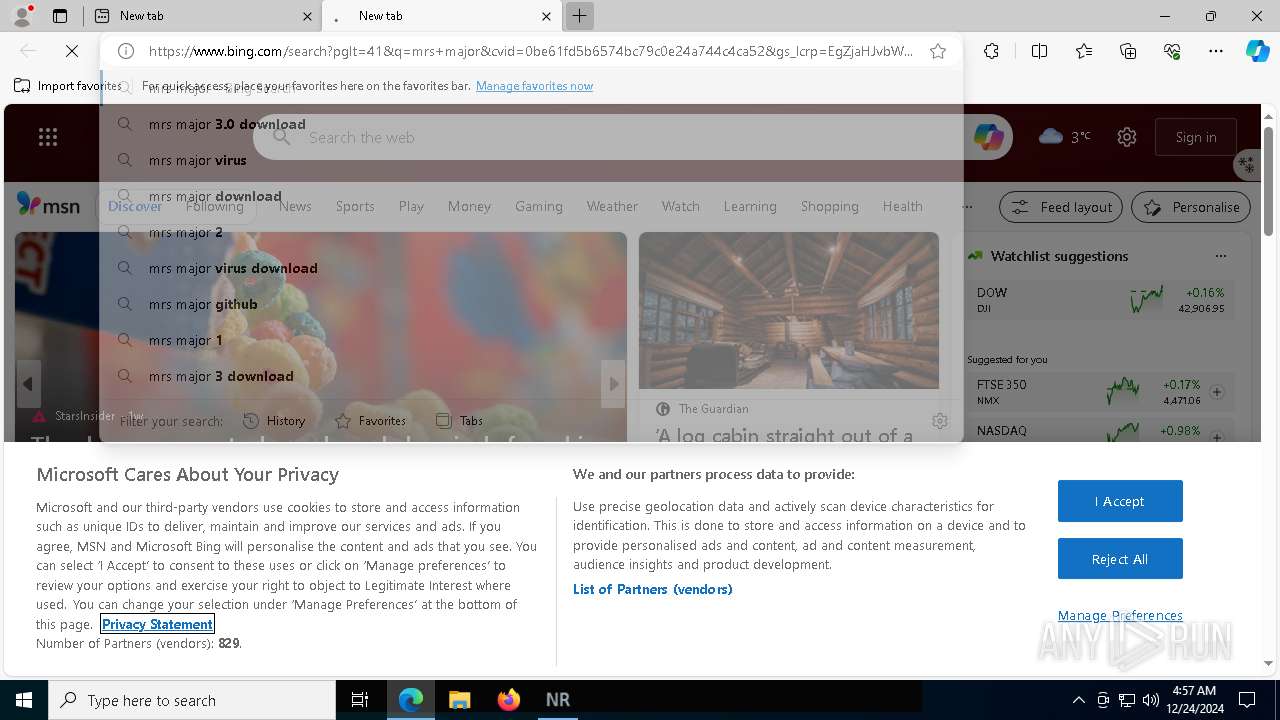This screenshot has height=720, width=1280.
Task: Open the MSN apps grid launcher
Action: [48, 137]
